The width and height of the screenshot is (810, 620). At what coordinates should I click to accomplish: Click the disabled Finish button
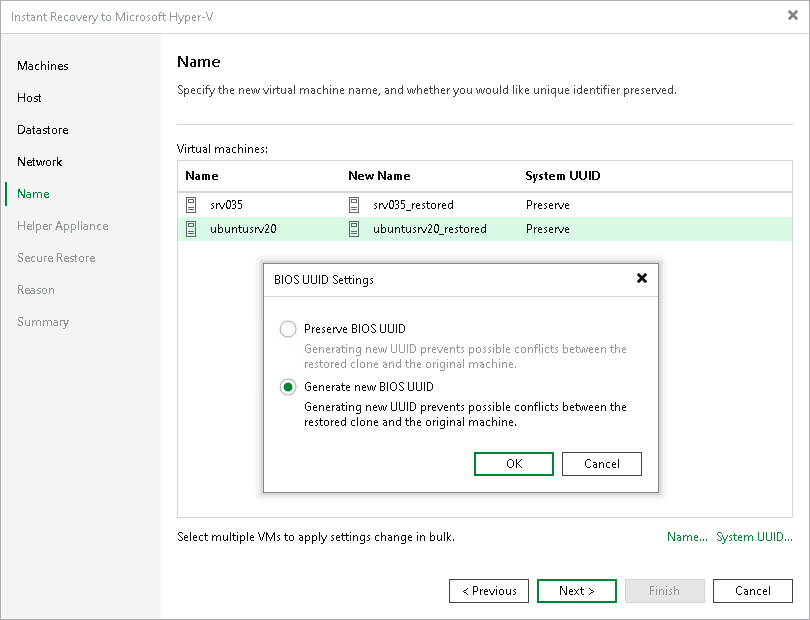665,591
